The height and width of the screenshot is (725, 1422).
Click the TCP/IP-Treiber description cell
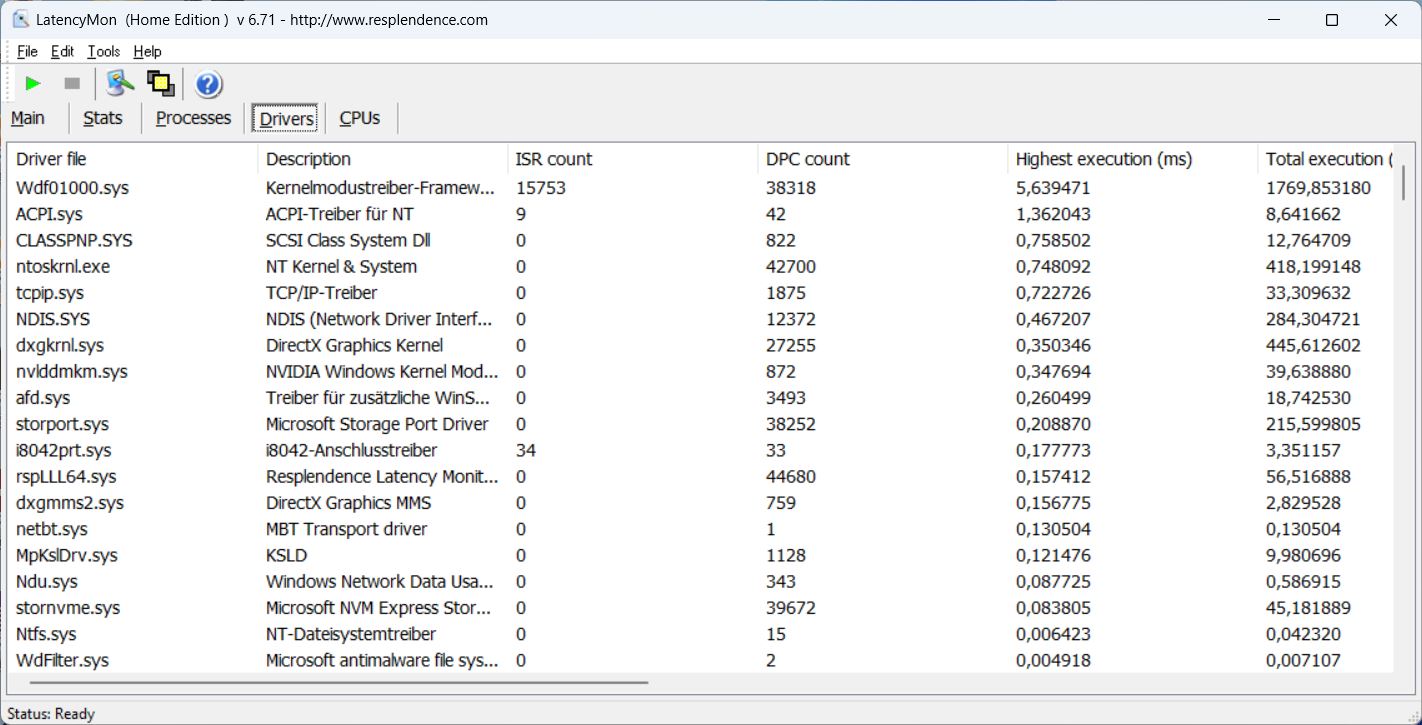click(x=322, y=293)
